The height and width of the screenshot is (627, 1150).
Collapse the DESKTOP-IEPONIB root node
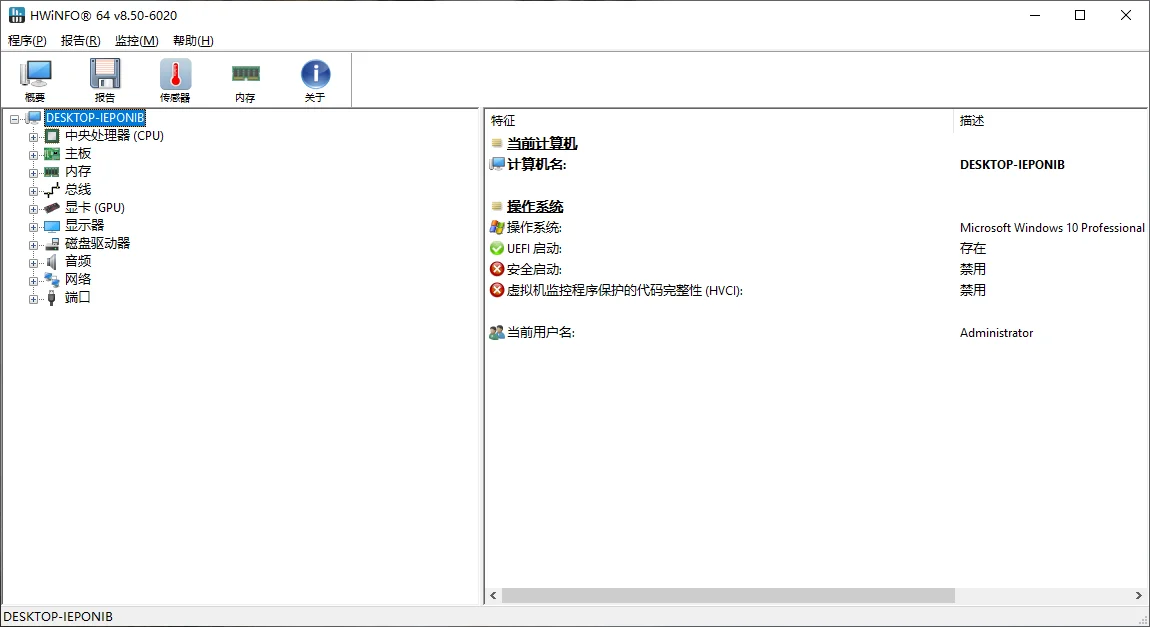(15, 118)
